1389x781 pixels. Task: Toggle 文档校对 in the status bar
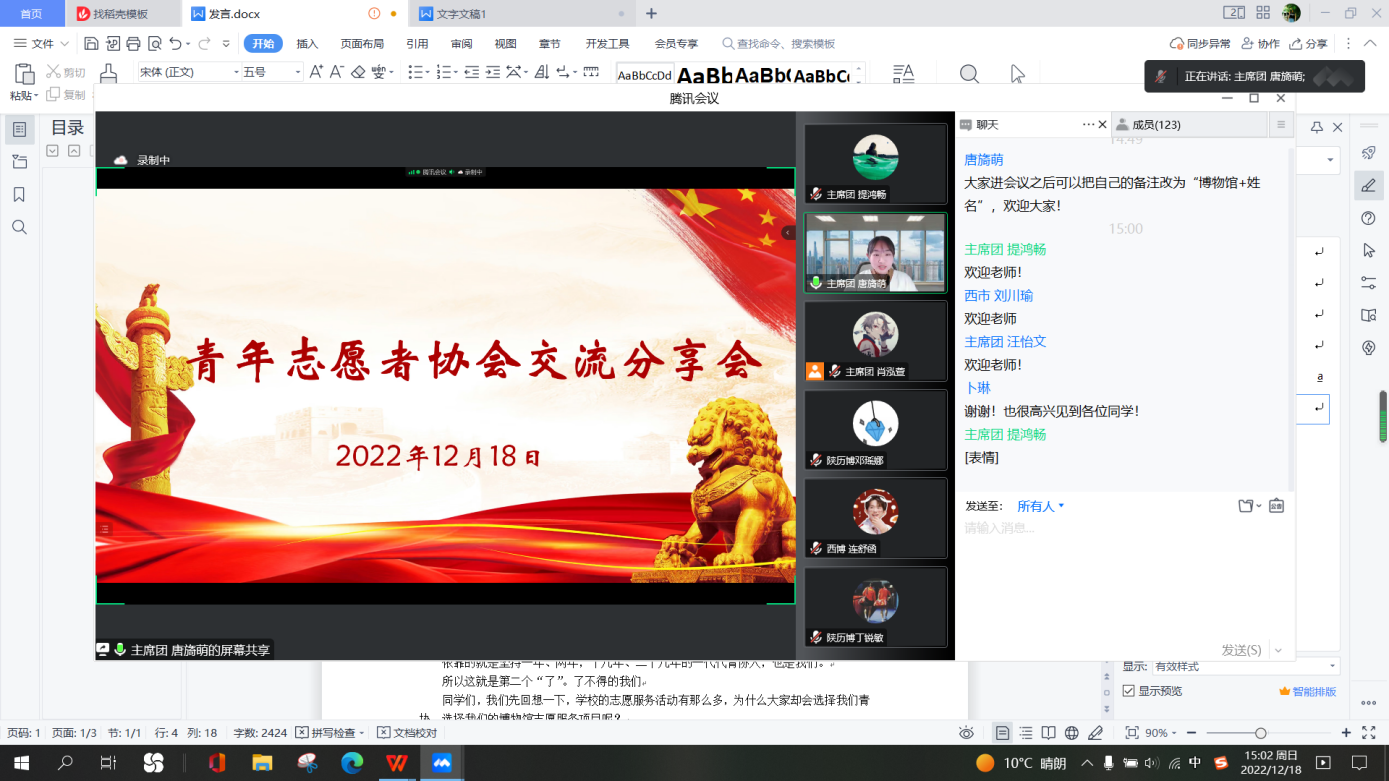point(407,733)
